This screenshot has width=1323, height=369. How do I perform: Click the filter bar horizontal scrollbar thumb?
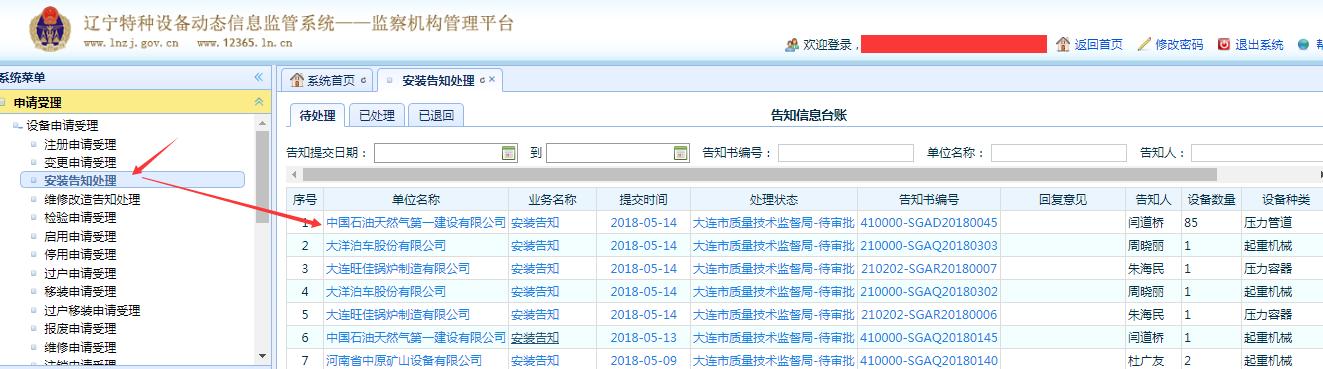[760, 175]
